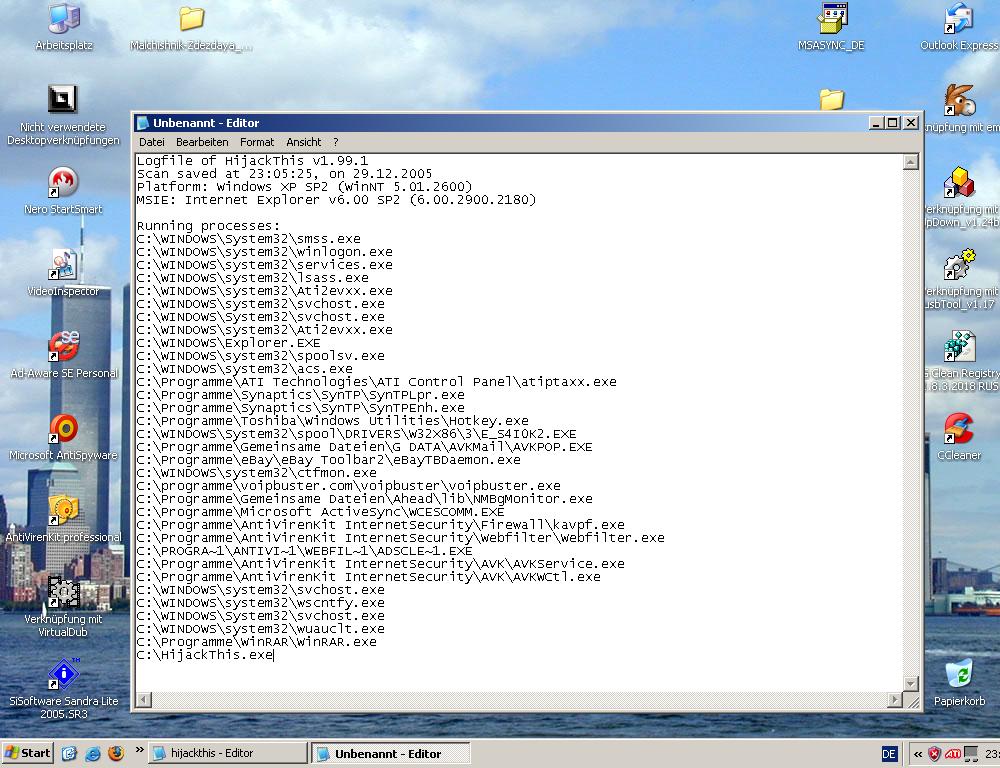Click the Start button
Image resolution: width=1000 pixels, height=768 pixels.
click(27, 753)
